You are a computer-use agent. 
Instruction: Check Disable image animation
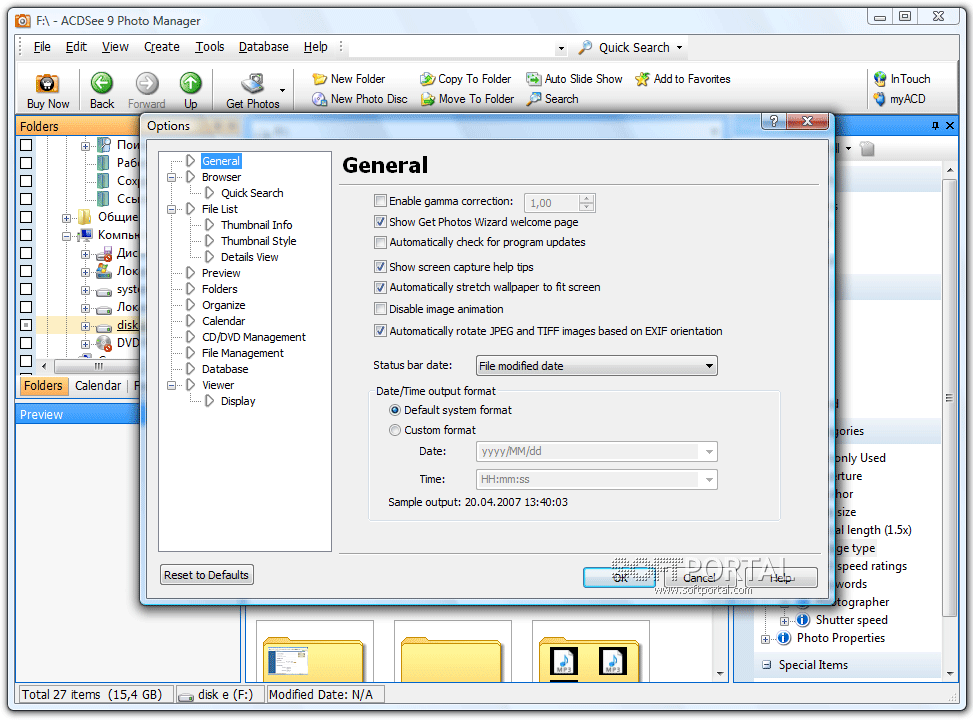(380, 308)
